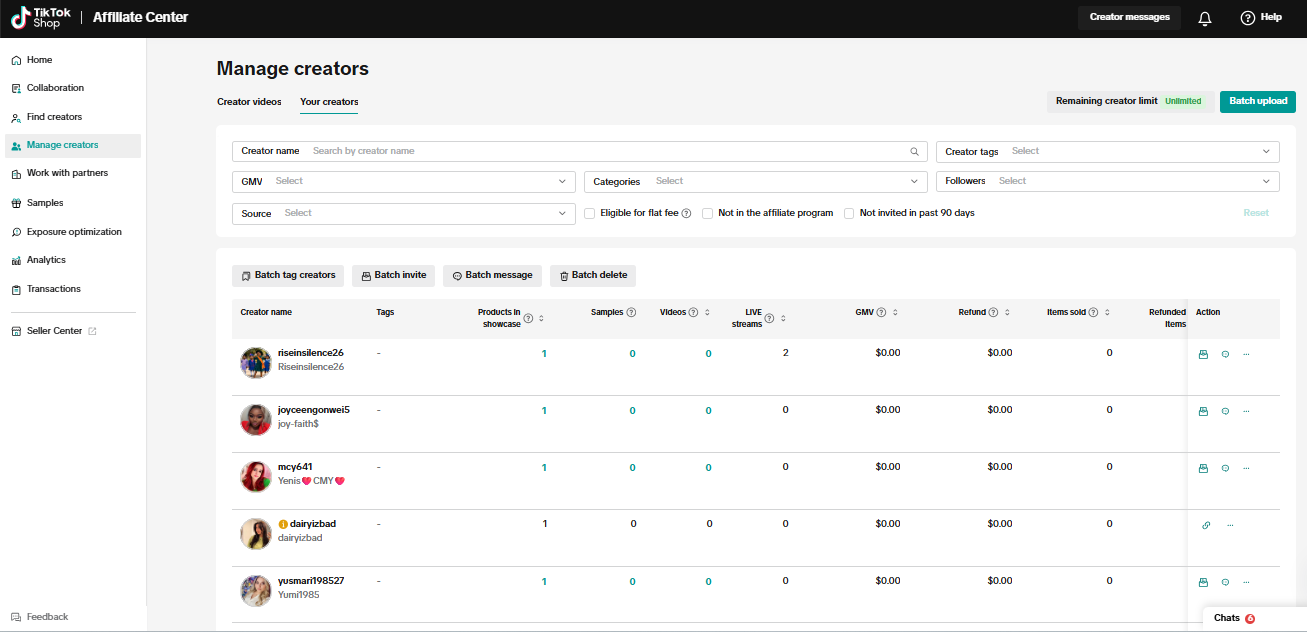1307x632 pixels.
Task: Open the notifications bell icon
Action: coord(1205,18)
